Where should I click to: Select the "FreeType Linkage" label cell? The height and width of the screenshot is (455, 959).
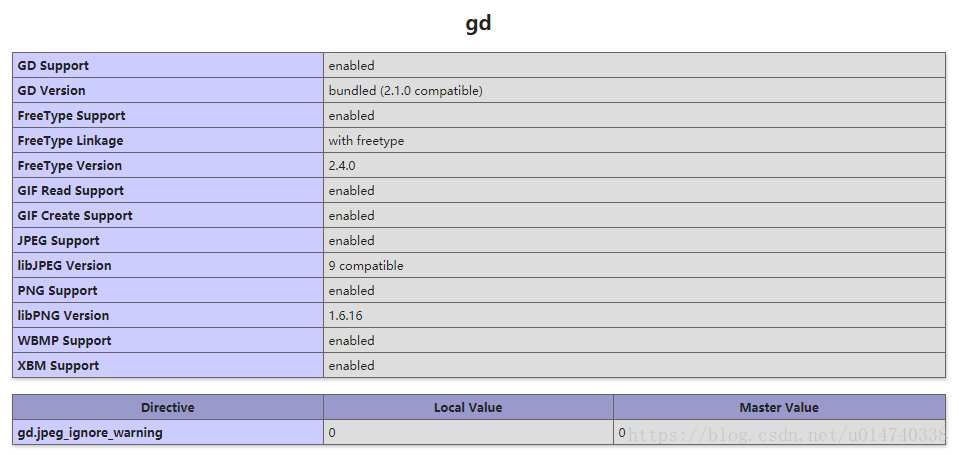pyautogui.click(x=168, y=141)
